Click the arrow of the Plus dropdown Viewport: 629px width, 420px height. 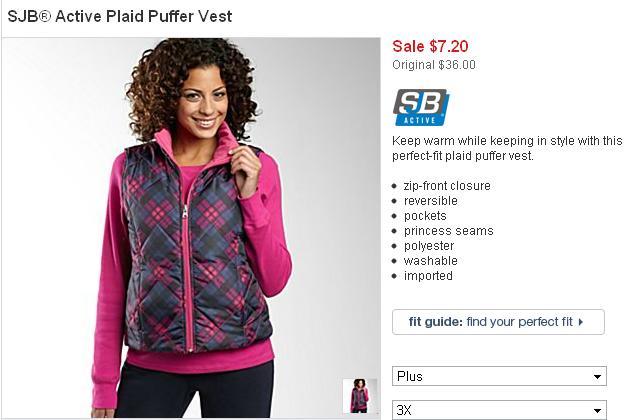point(597,377)
